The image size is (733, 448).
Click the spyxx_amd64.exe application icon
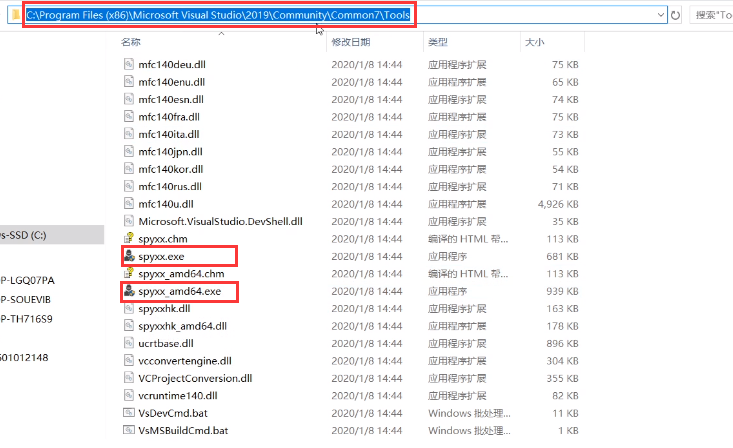pyautogui.click(x=129, y=291)
